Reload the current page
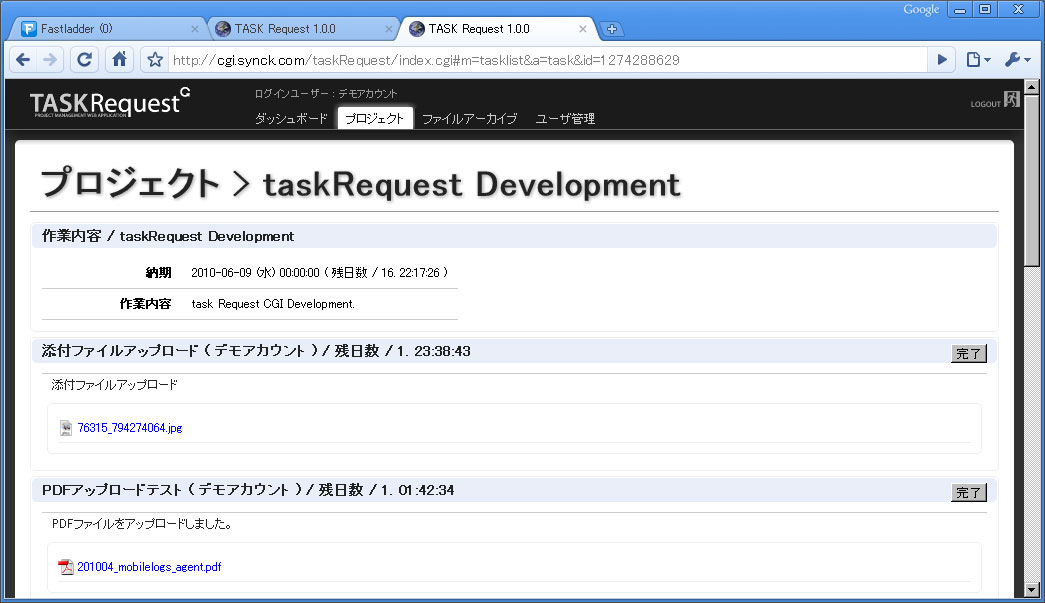 coord(85,60)
